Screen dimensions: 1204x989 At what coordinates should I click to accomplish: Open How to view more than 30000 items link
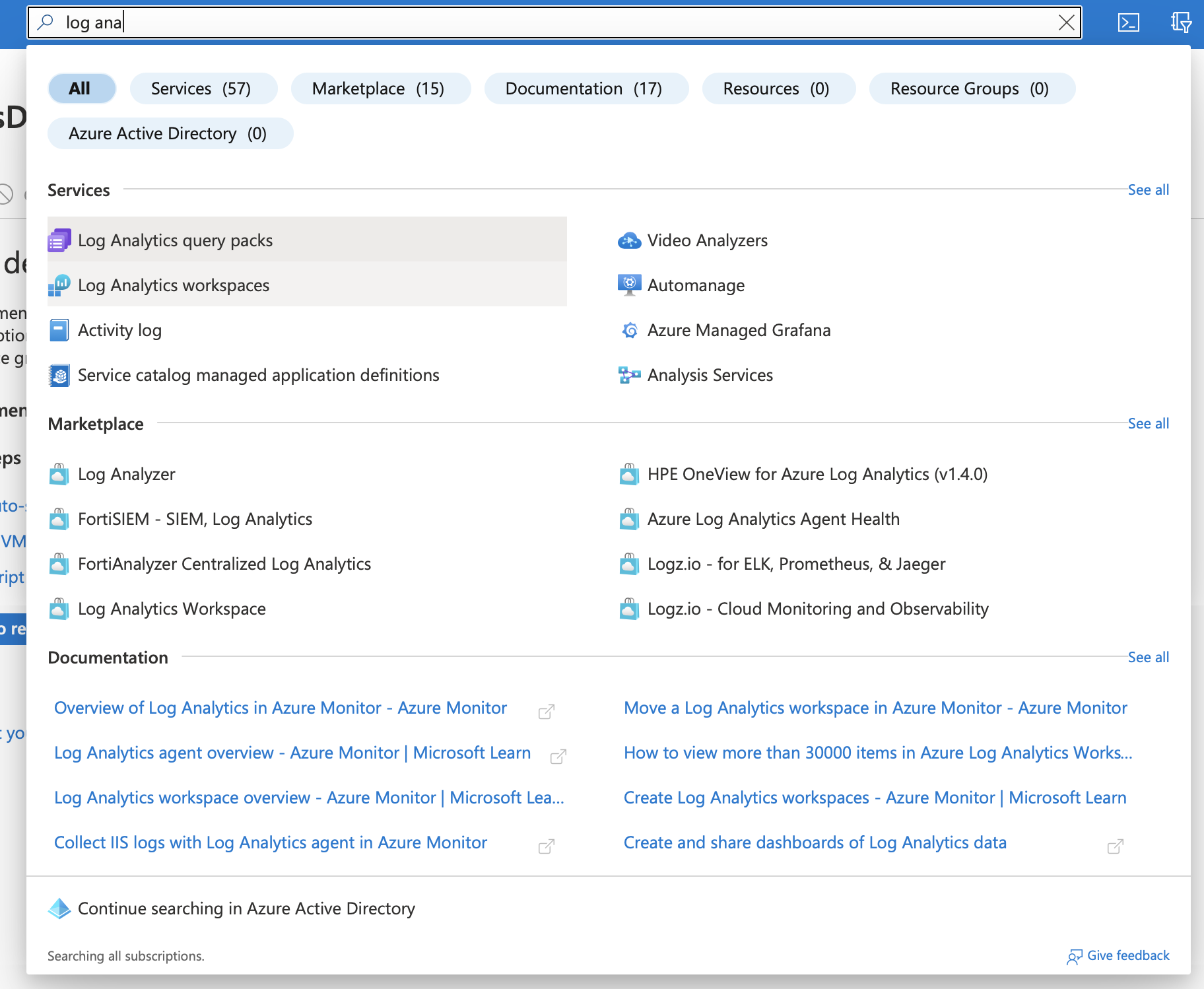click(x=878, y=753)
